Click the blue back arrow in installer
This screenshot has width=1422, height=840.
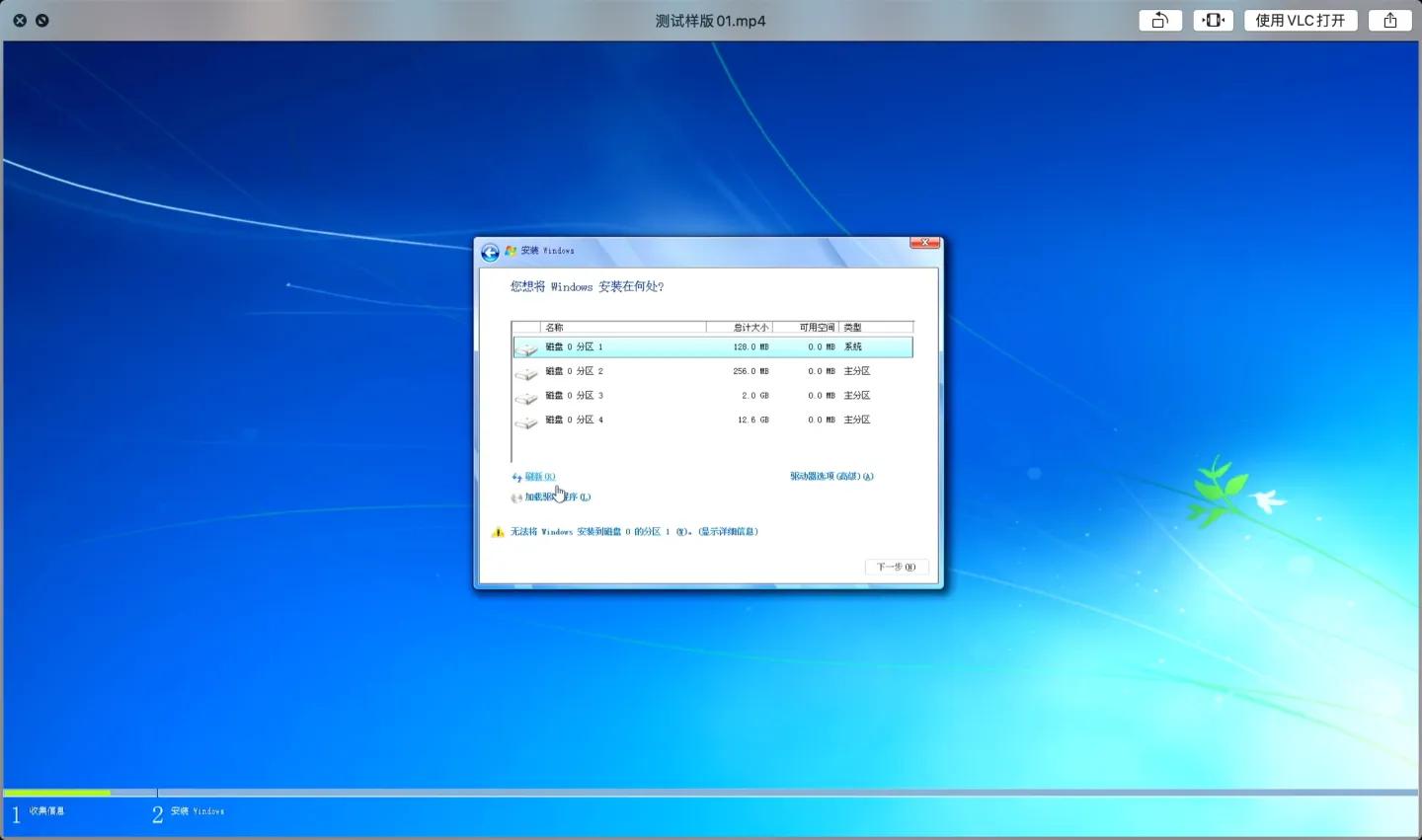pyautogui.click(x=490, y=253)
